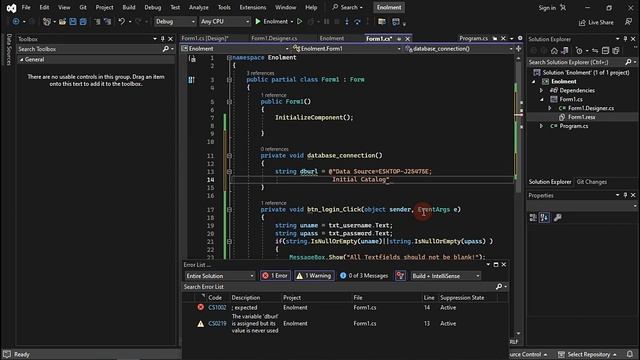Click Sync with Active Document icon
Screen dimensions: 640x360
595,51
